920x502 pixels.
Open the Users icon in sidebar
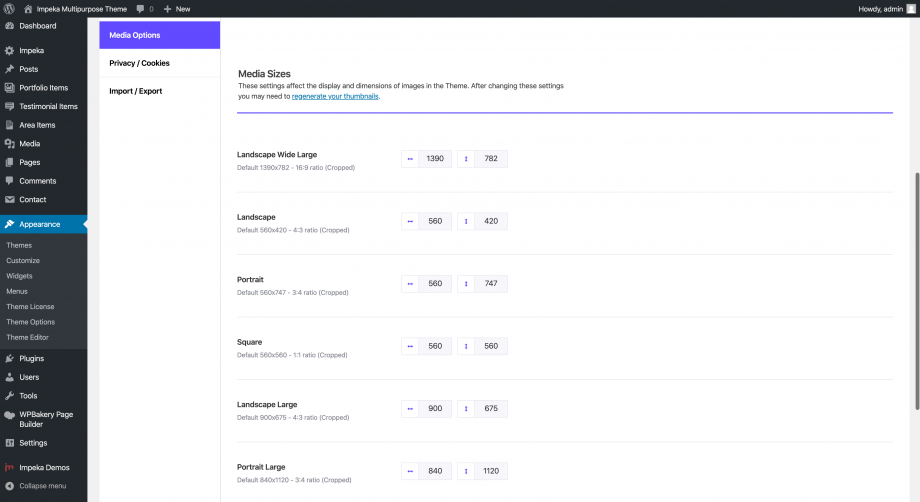pyautogui.click(x=9, y=377)
